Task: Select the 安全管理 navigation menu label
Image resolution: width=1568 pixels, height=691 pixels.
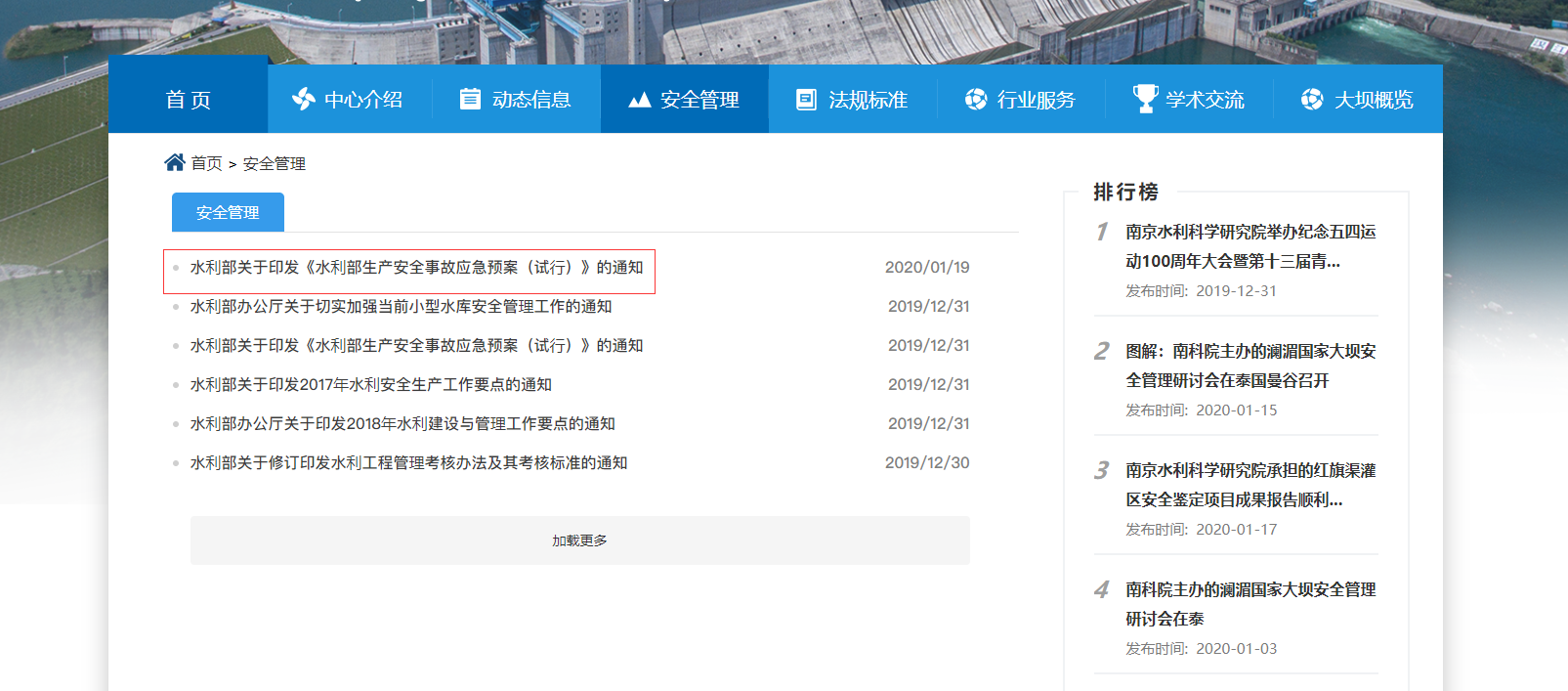Action: (699, 100)
